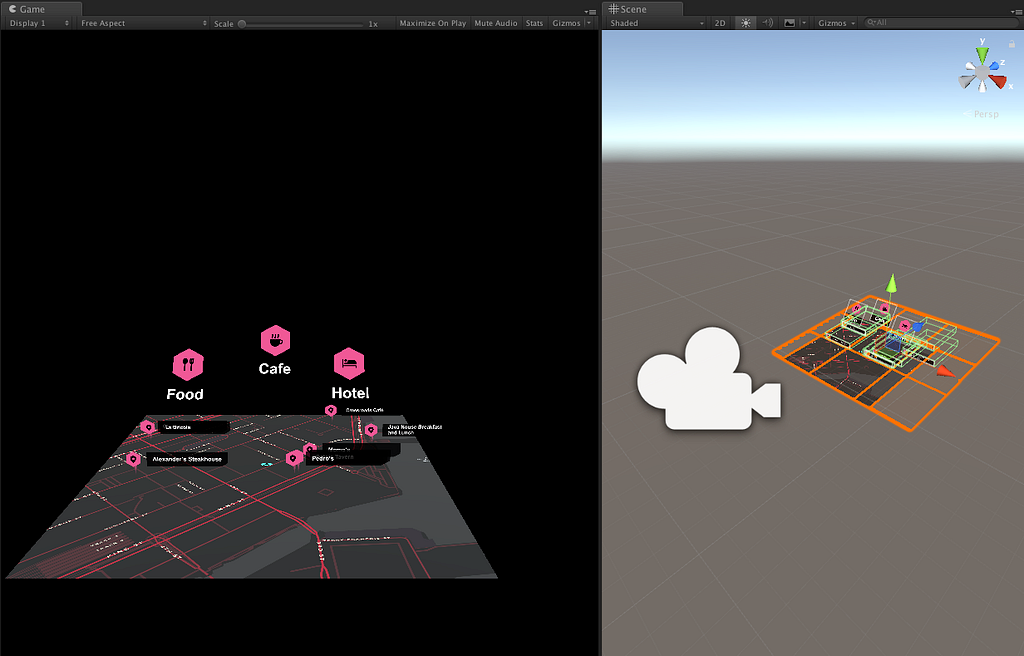The height and width of the screenshot is (656, 1024).
Task: Click the camera gizmo in the Scene view
Action: (x=709, y=380)
